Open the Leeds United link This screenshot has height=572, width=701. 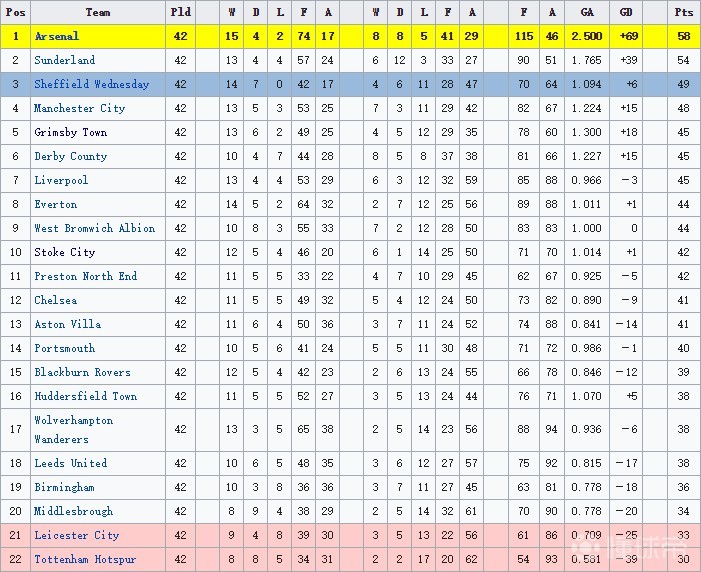[x=70, y=463]
